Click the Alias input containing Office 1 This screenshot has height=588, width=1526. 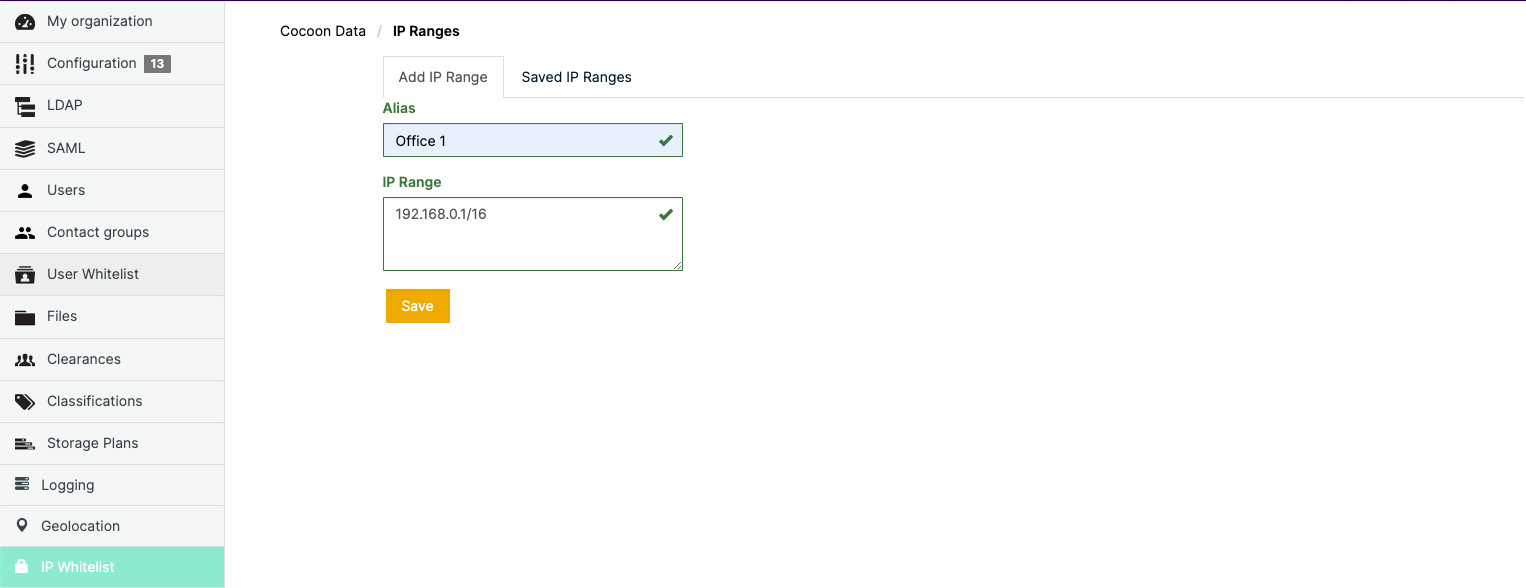[533, 140]
